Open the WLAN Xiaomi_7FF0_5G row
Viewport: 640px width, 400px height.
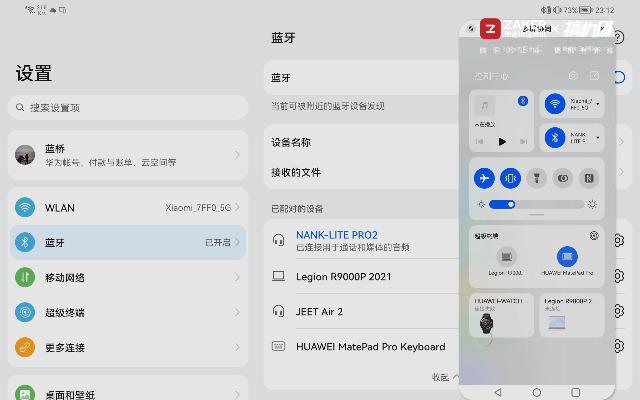coord(128,207)
